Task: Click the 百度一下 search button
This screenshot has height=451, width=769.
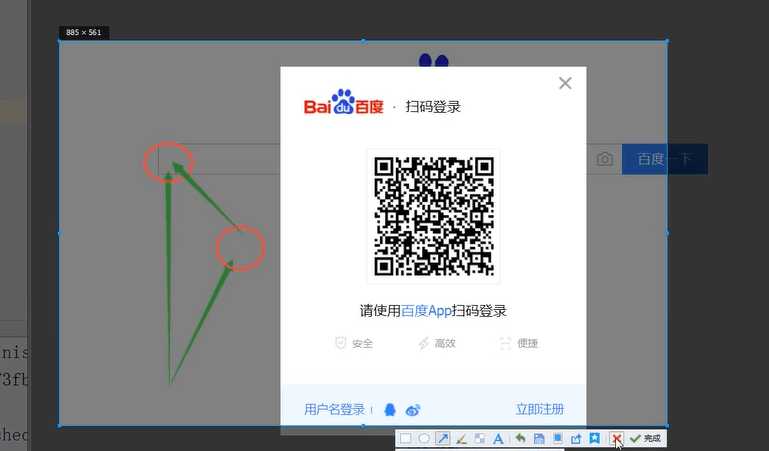Action: [665, 159]
